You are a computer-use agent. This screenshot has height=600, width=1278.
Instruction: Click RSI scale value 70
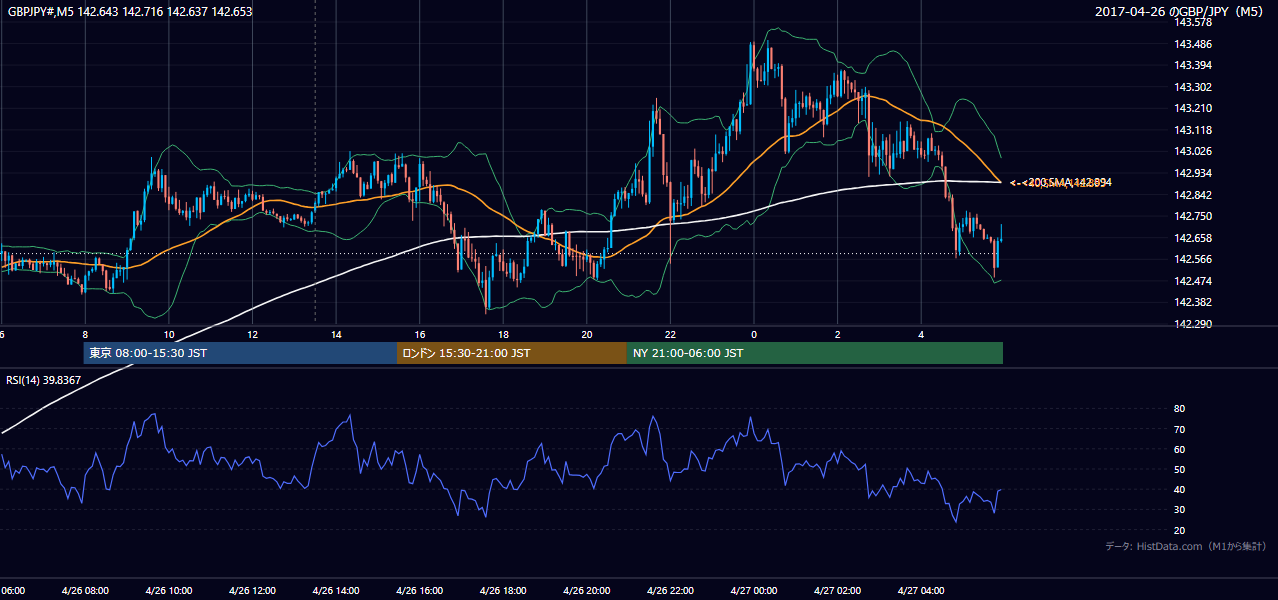point(1179,429)
